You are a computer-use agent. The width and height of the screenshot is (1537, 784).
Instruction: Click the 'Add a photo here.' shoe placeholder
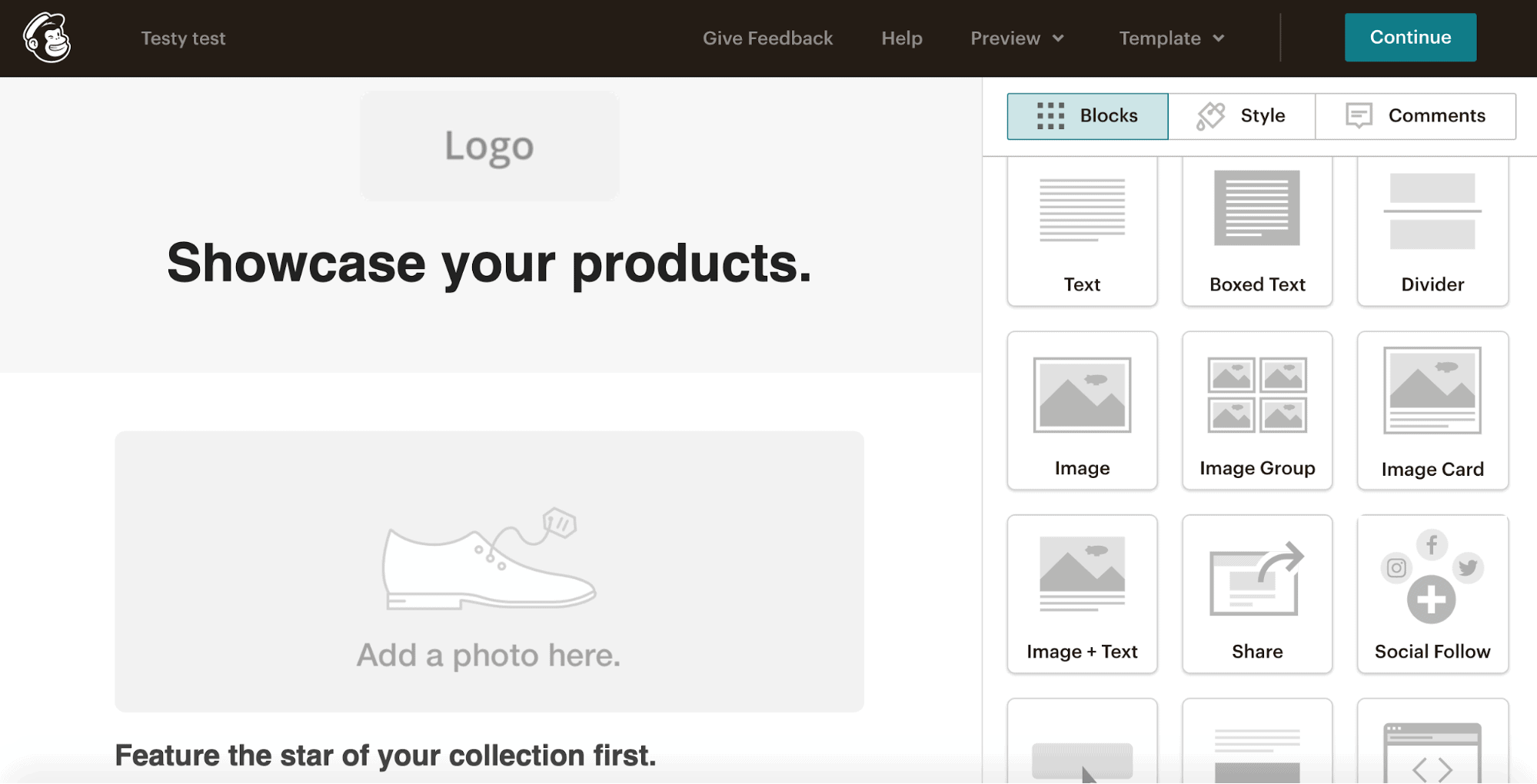pyautogui.click(x=489, y=571)
